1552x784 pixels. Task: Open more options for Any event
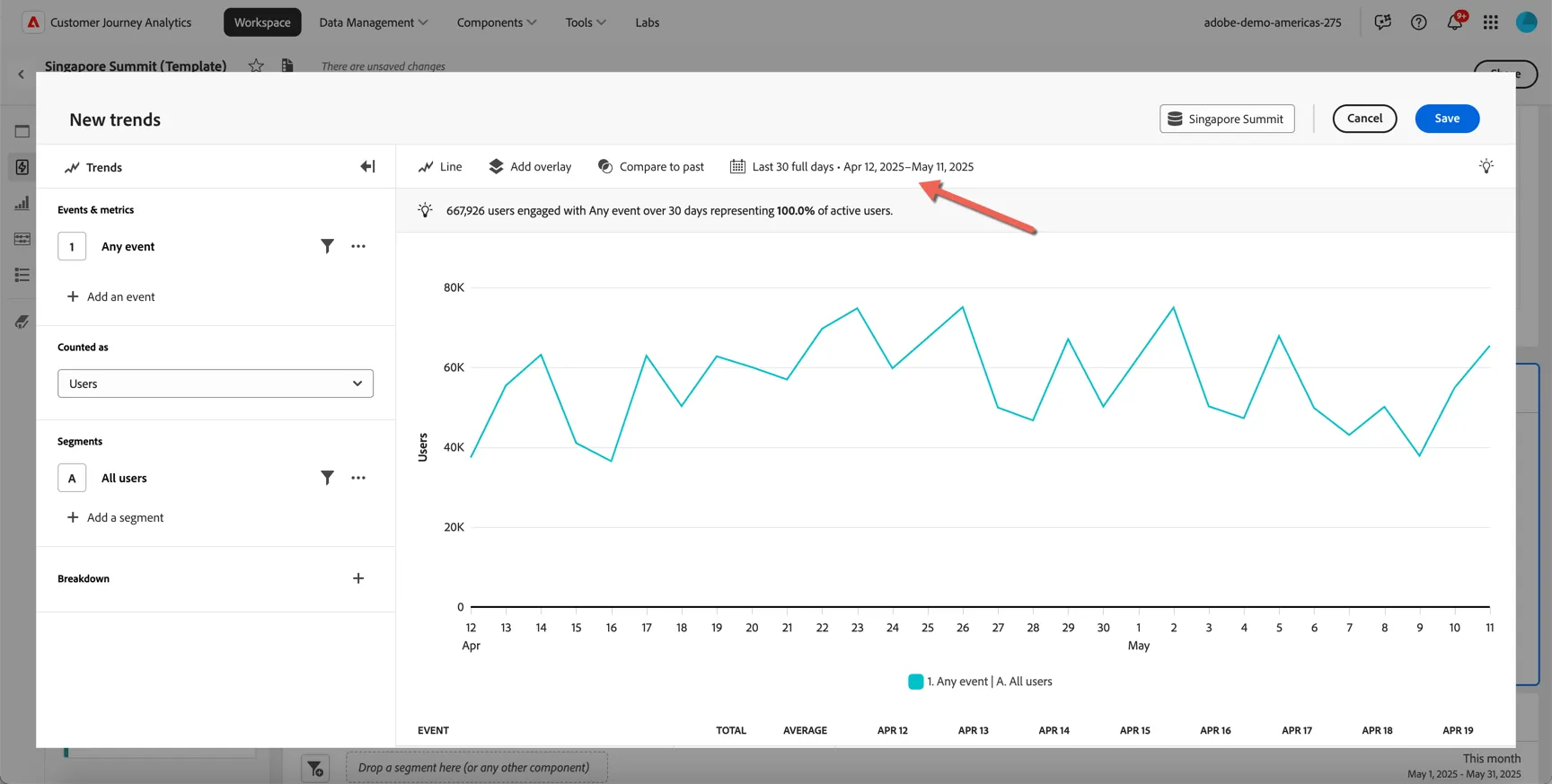coord(358,246)
